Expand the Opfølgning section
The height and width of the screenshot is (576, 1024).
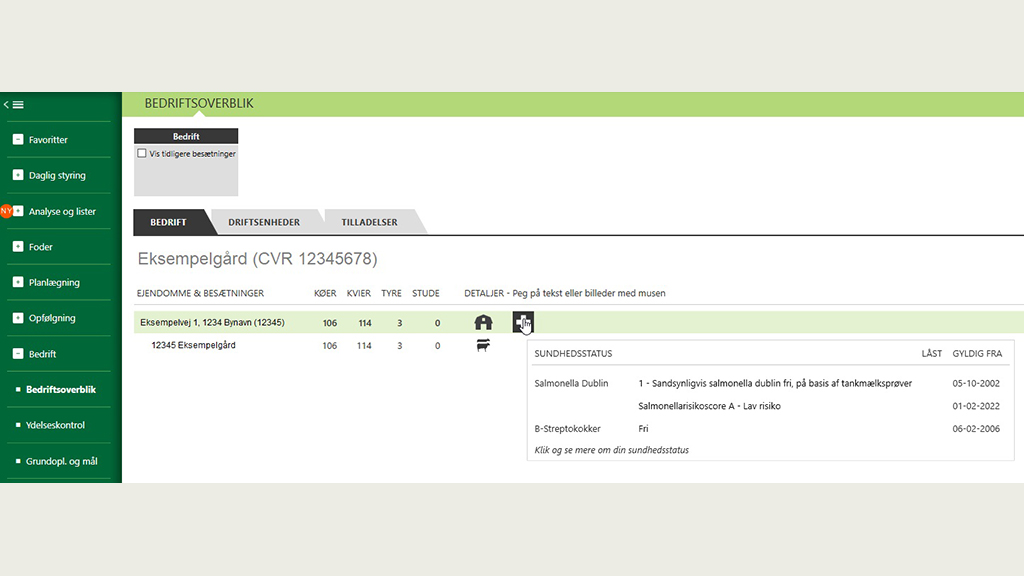click(18, 318)
